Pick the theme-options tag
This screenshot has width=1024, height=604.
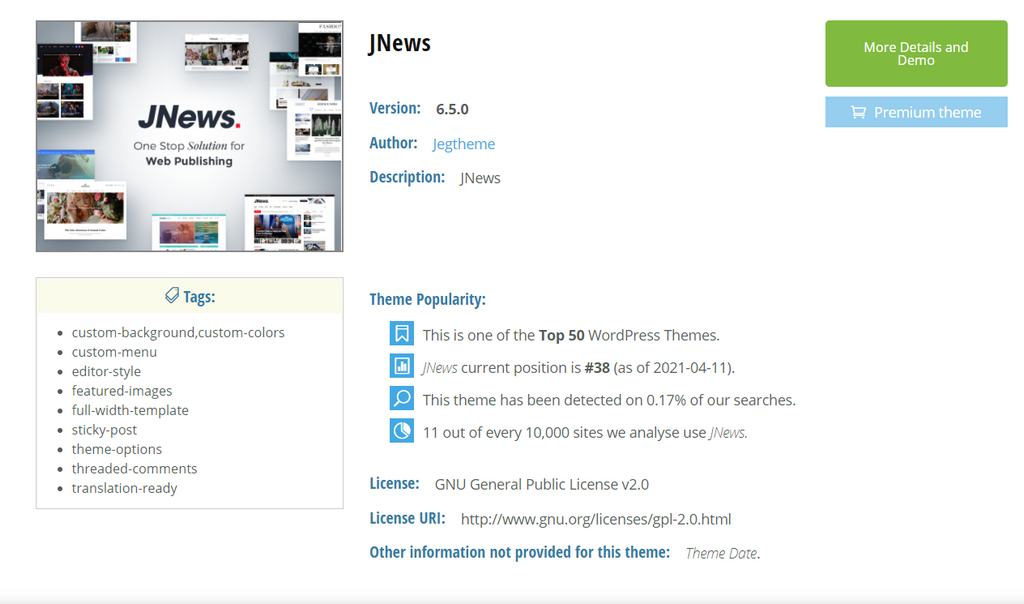116,449
